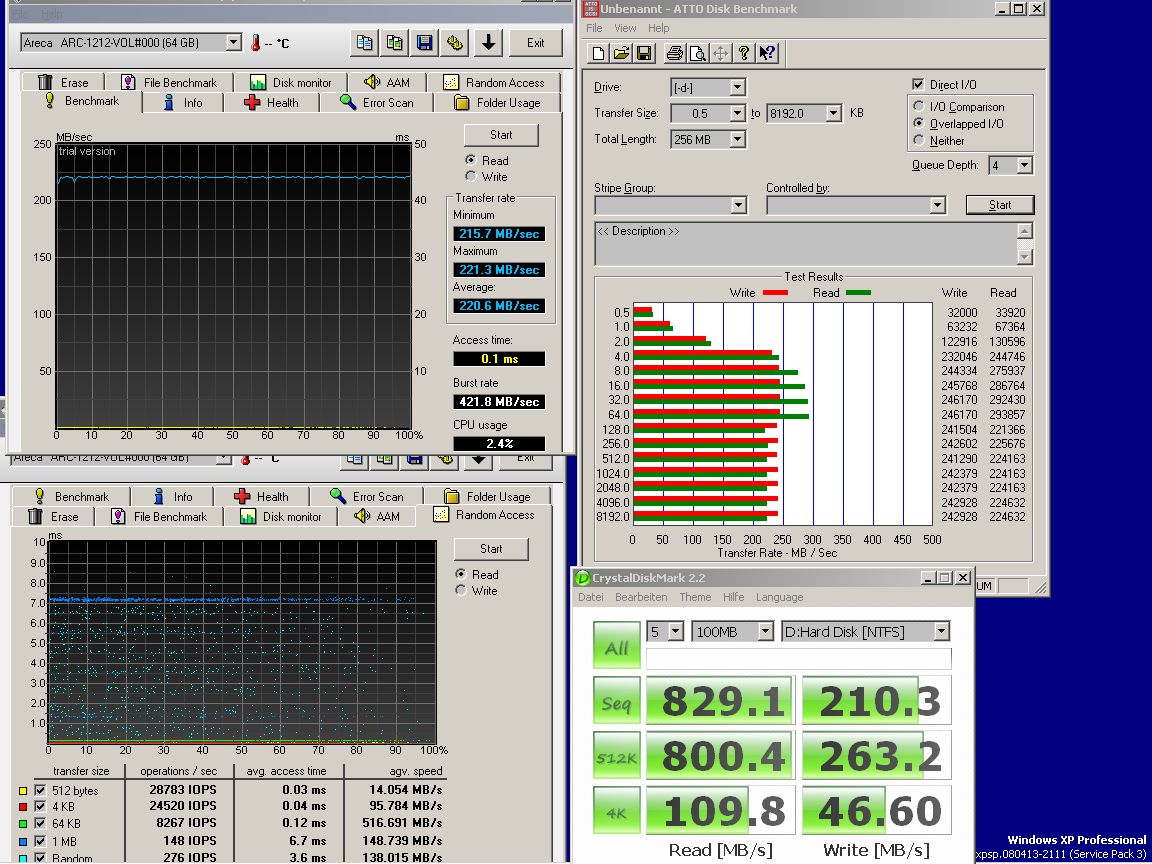Viewport: 1152px width, 864px height.
Task: Select Write radio option in HD Tune Benchmark
Action: pyautogui.click(x=470, y=177)
